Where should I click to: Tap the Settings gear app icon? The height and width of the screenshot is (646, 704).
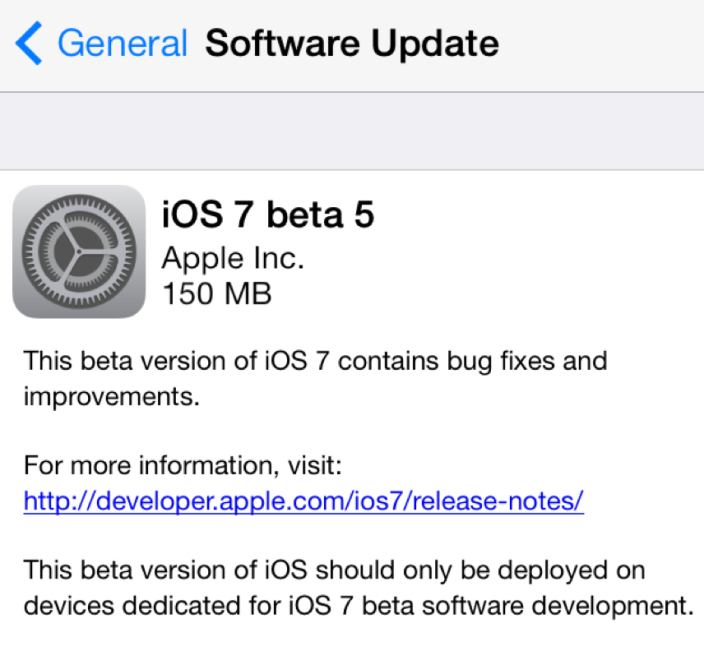tap(79, 252)
